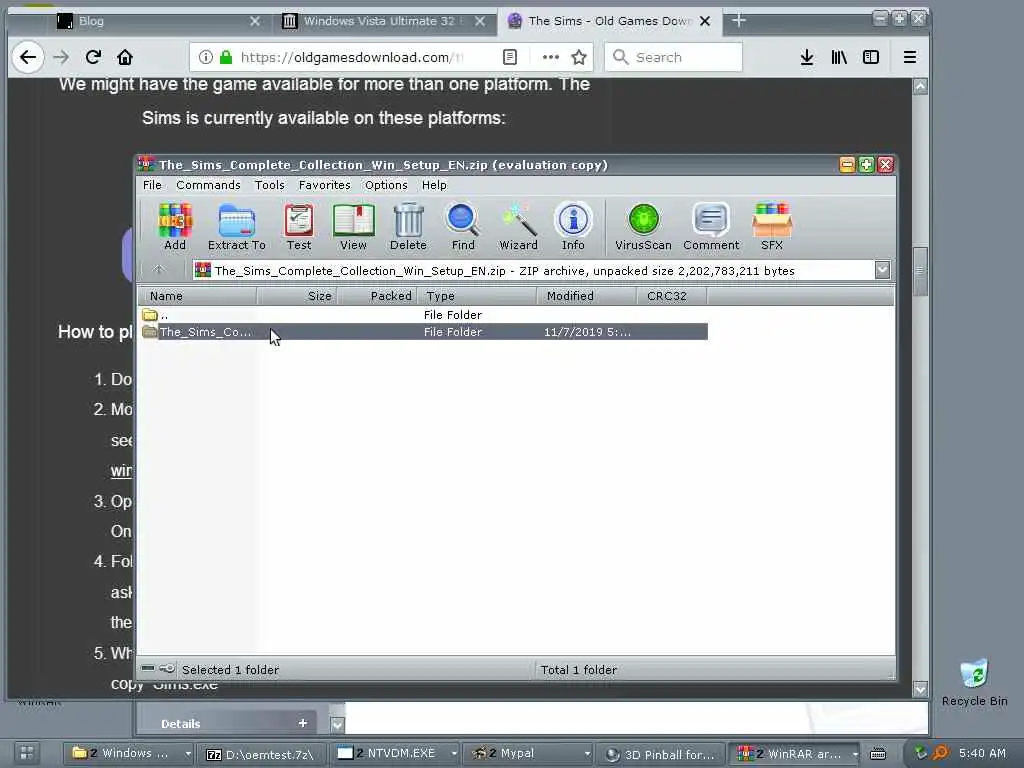This screenshot has height=768, width=1024.
Task: Switch to 3D Pinball taskbar window
Action: [x=662, y=754]
